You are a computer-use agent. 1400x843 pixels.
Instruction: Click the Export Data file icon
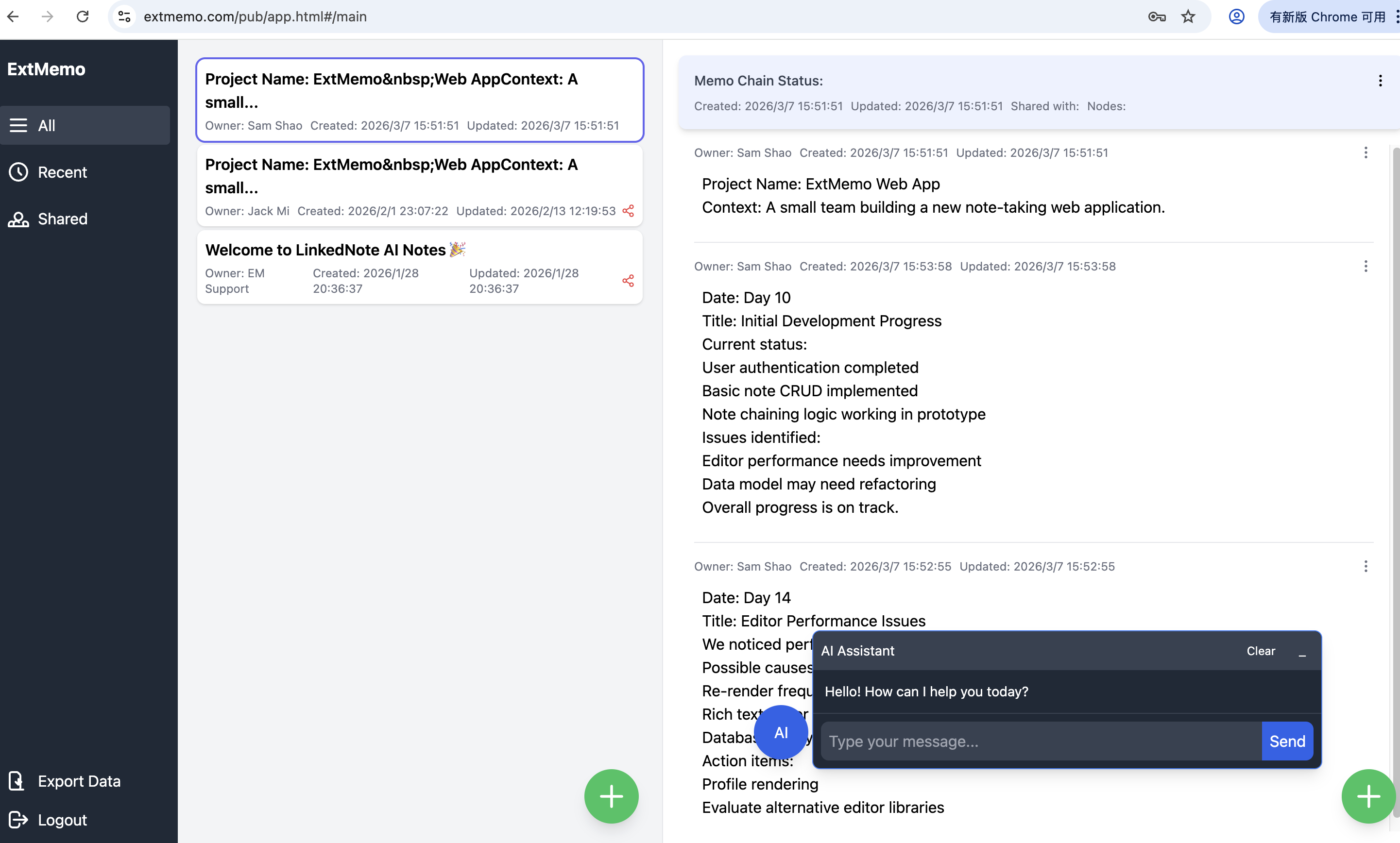[17, 781]
